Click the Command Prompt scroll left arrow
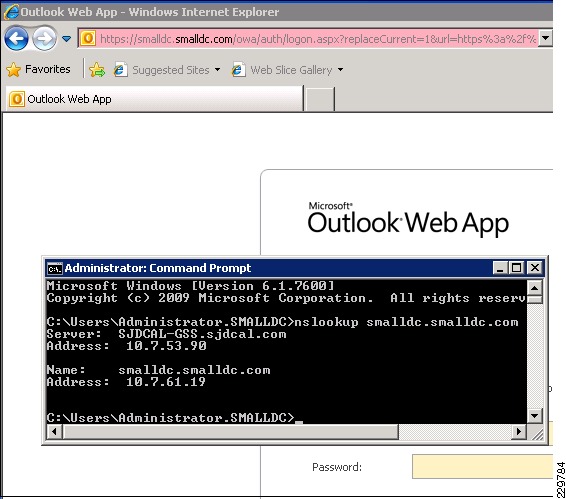Viewport: 566px width, 499px height. coord(54,431)
